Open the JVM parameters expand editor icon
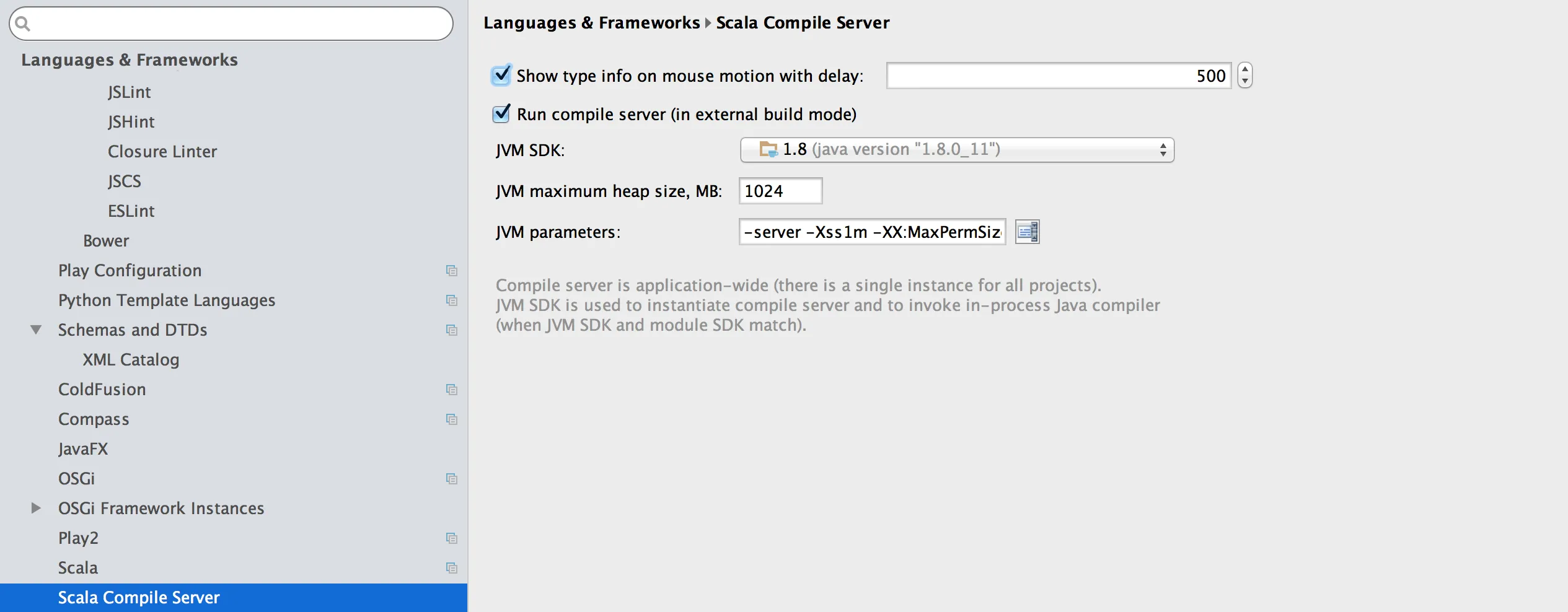 click(x=1027, y=232)
